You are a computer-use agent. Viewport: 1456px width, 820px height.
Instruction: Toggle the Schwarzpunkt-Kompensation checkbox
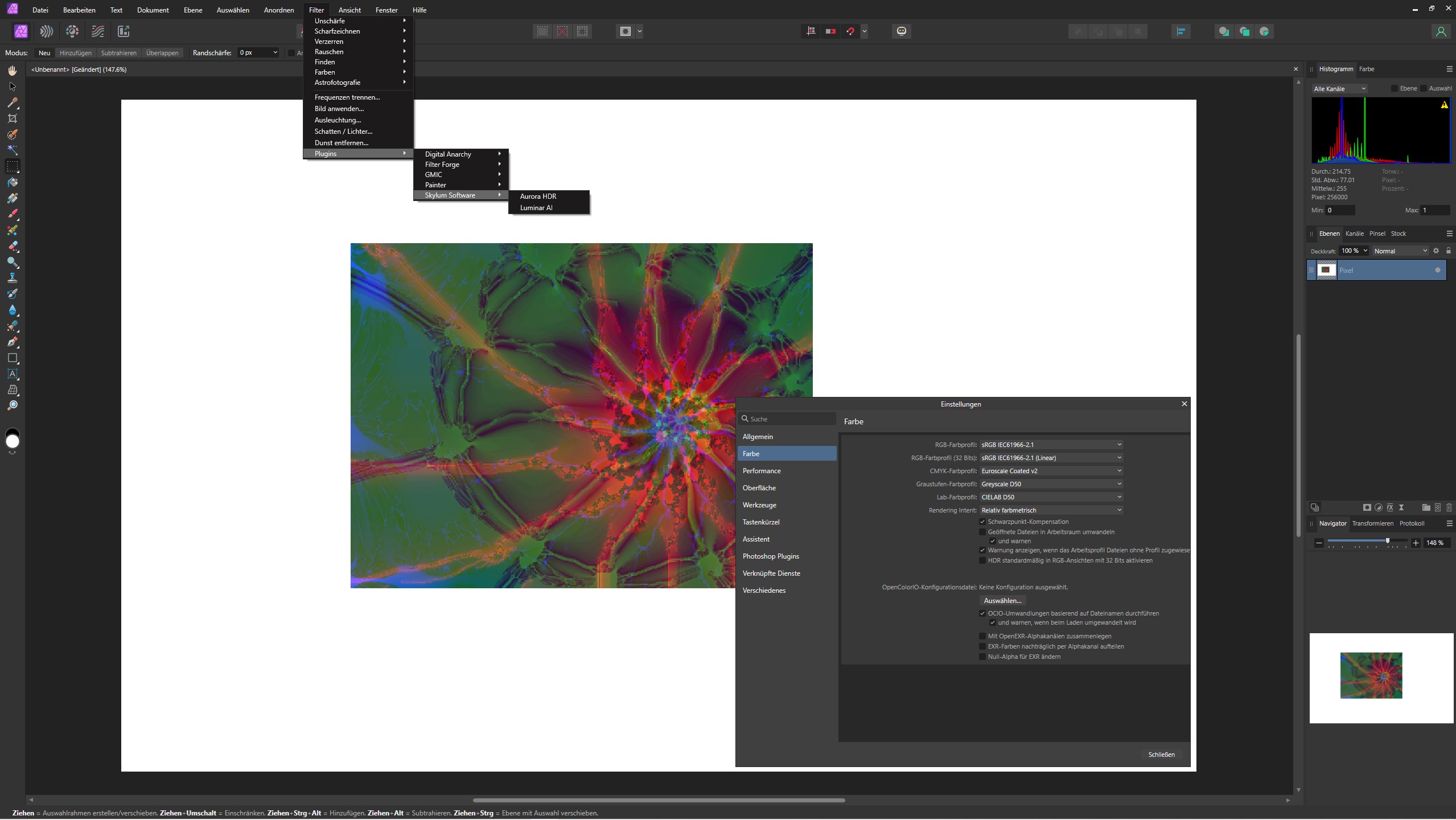pos(982,522)
